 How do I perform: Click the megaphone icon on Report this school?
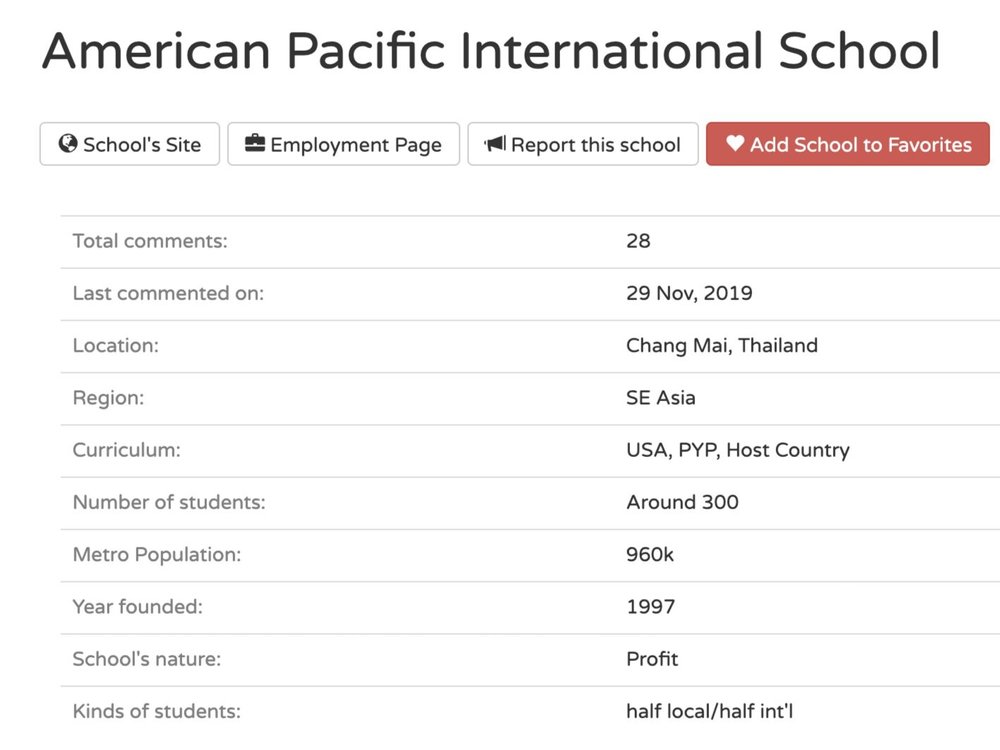pos(495,143)
